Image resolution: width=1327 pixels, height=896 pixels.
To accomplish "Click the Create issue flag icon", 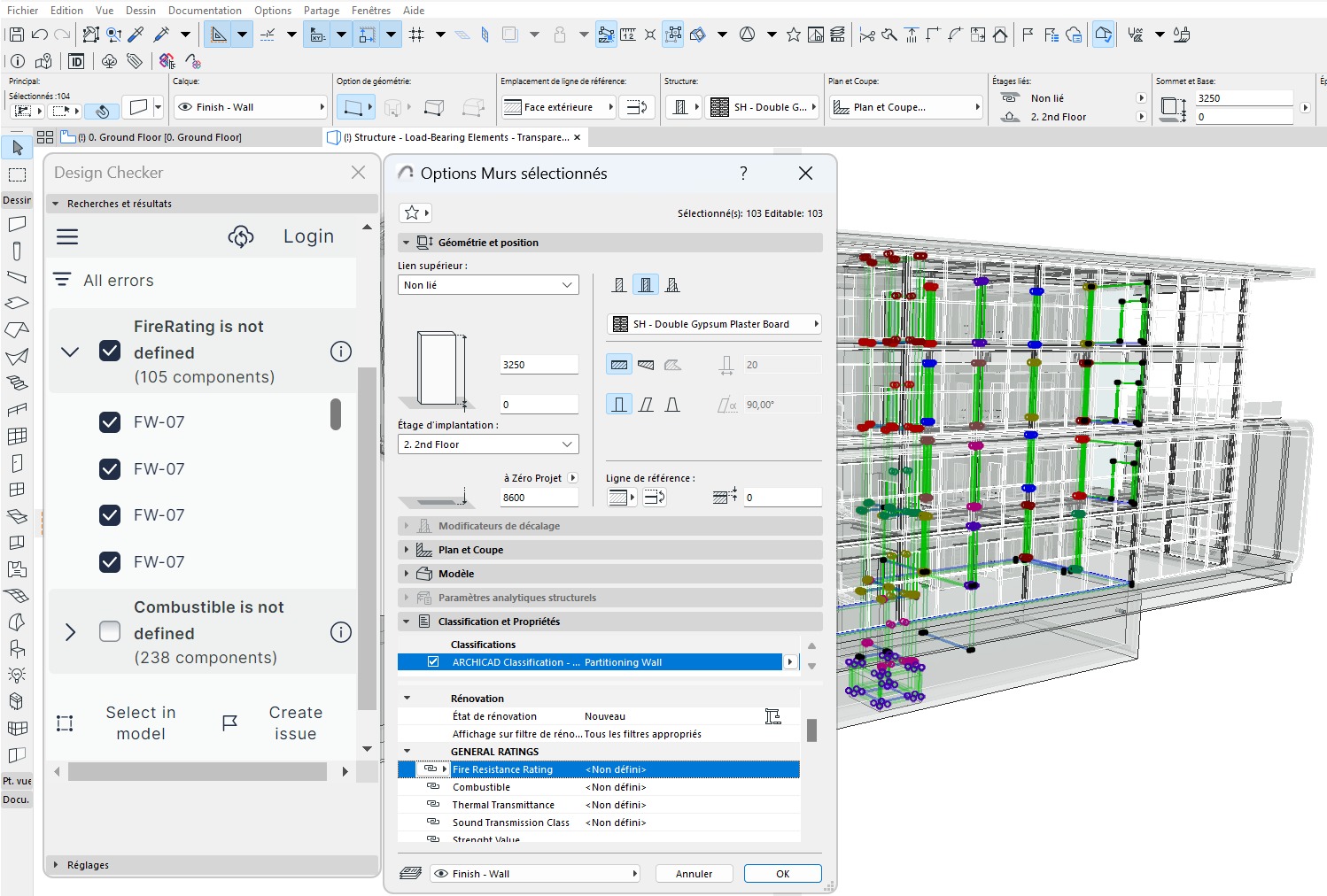I will click(230, 723).
